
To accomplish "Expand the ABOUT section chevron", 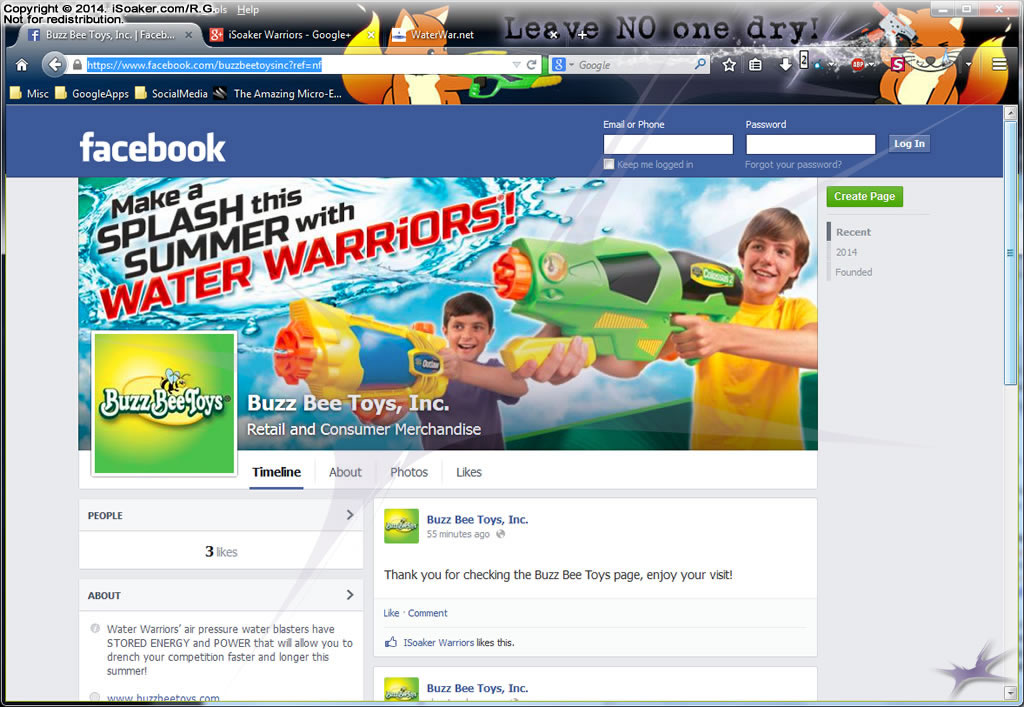I will 350,595.
